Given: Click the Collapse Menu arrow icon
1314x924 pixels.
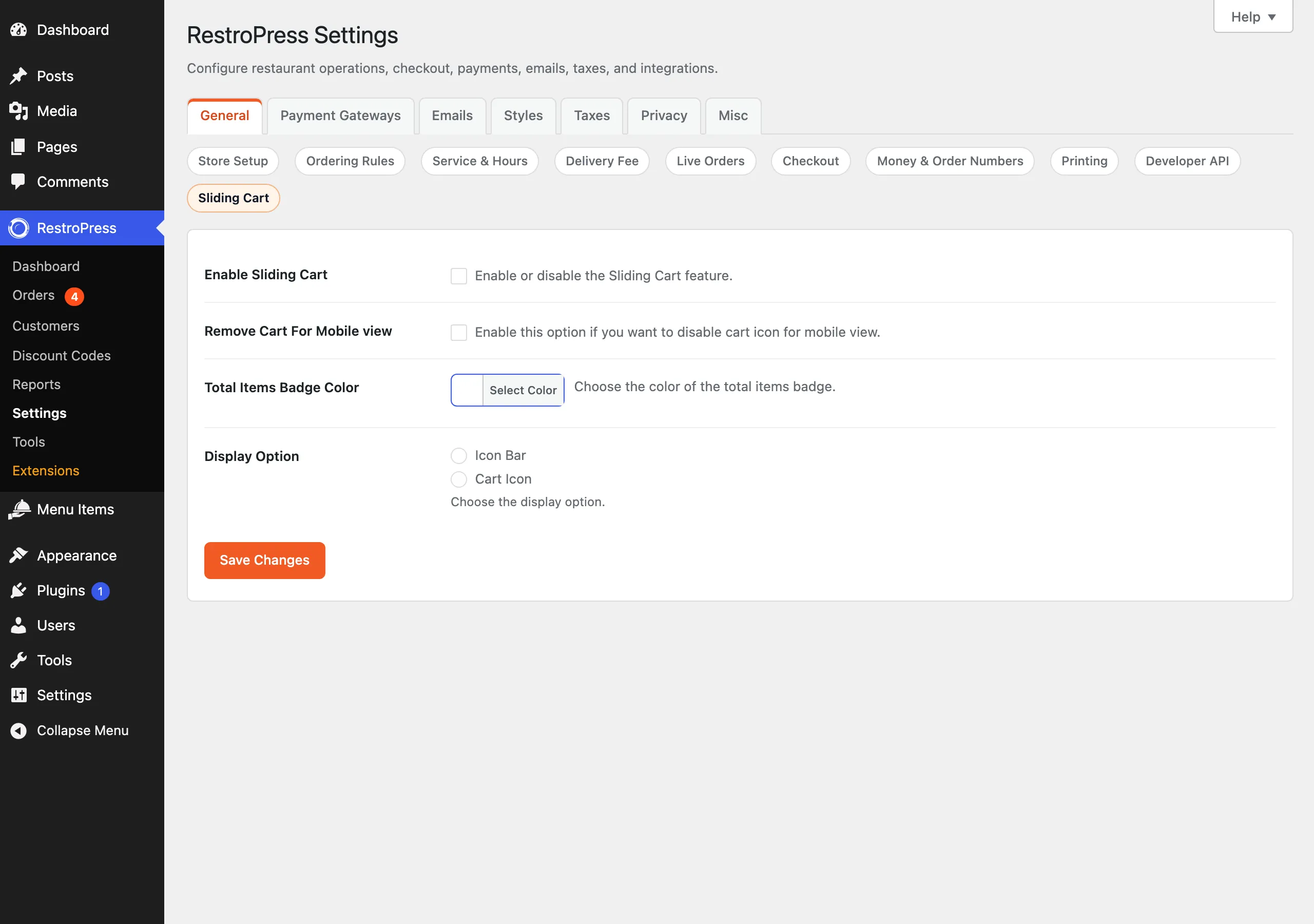Looking at the screenshot, I should pyautogui.click(x=19, y=730).
